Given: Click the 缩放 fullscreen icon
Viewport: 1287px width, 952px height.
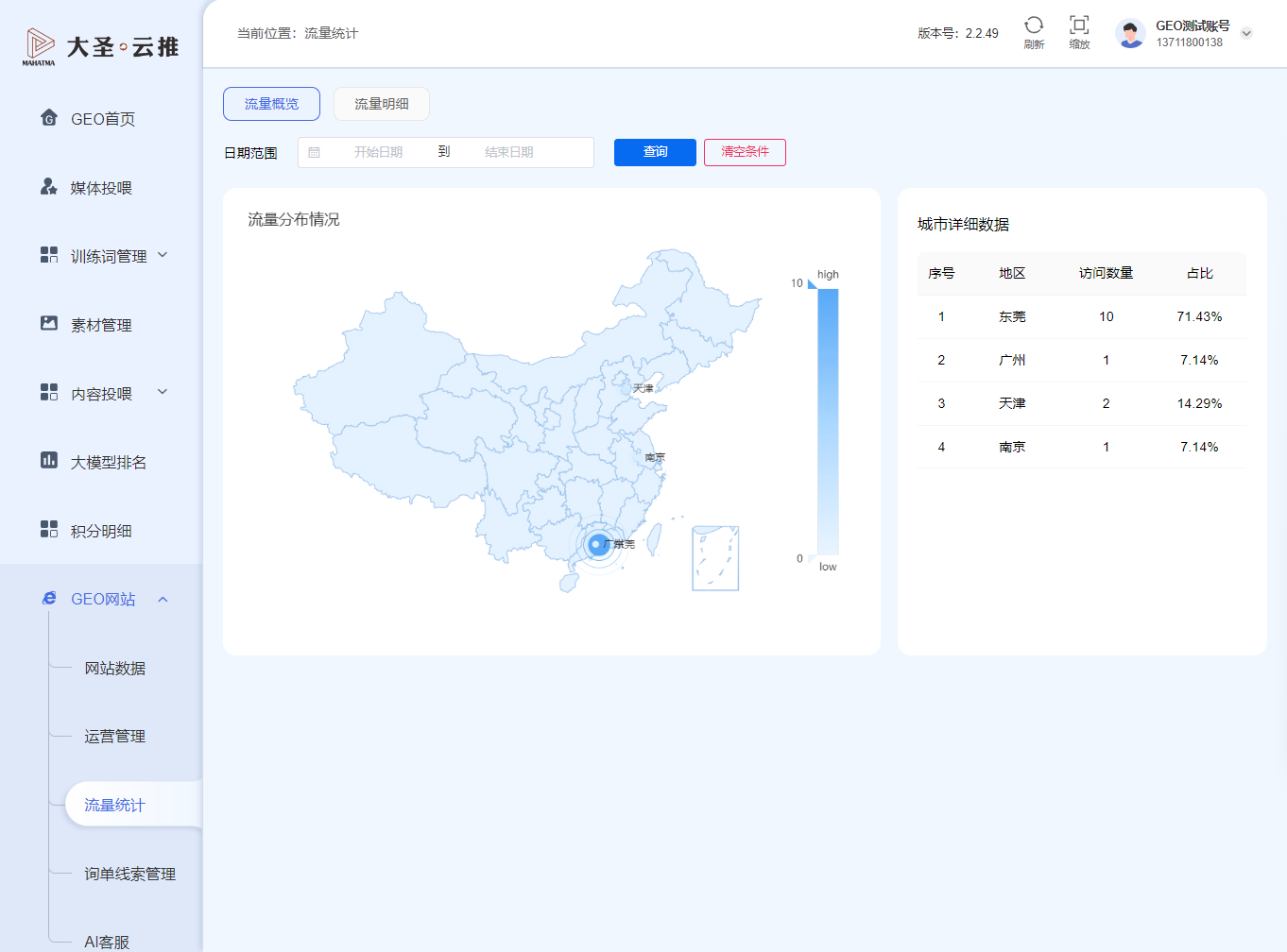Looking at the screenshot, I should click(x=1079, y=25).
